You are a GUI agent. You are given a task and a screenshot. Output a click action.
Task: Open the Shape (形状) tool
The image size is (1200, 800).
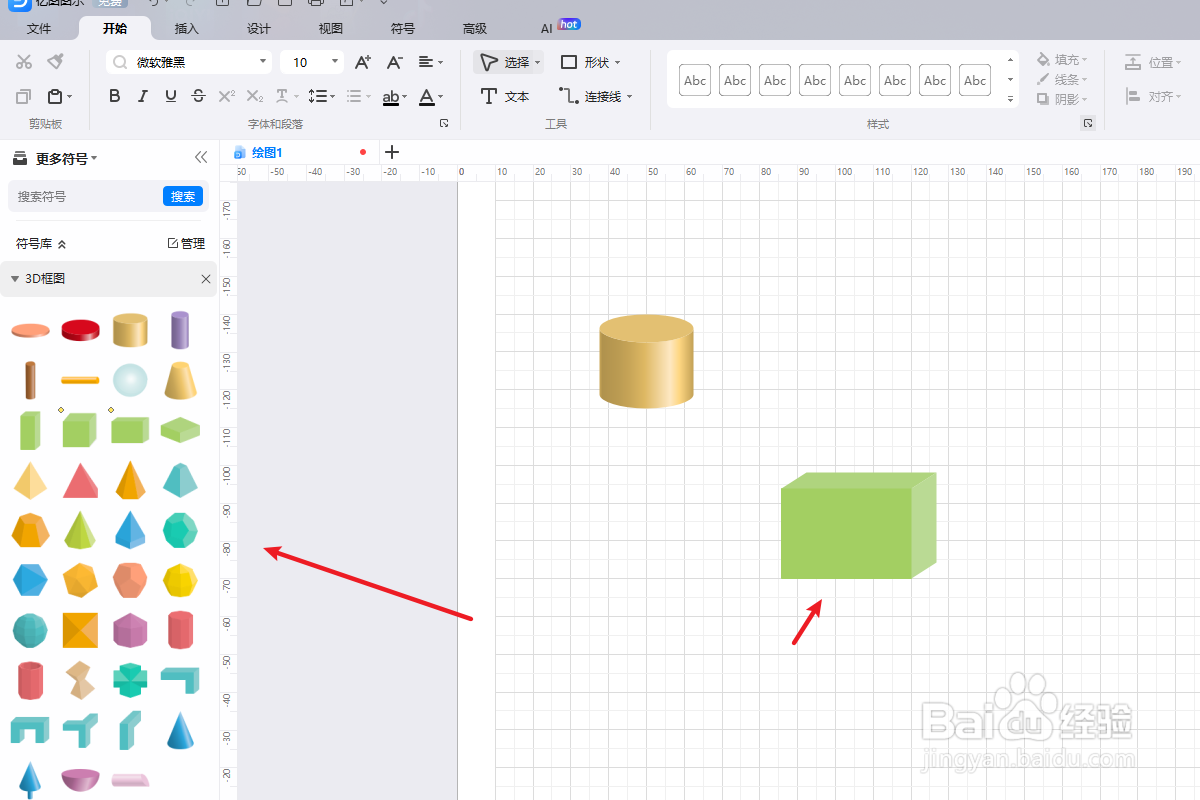tap(589, 61)
